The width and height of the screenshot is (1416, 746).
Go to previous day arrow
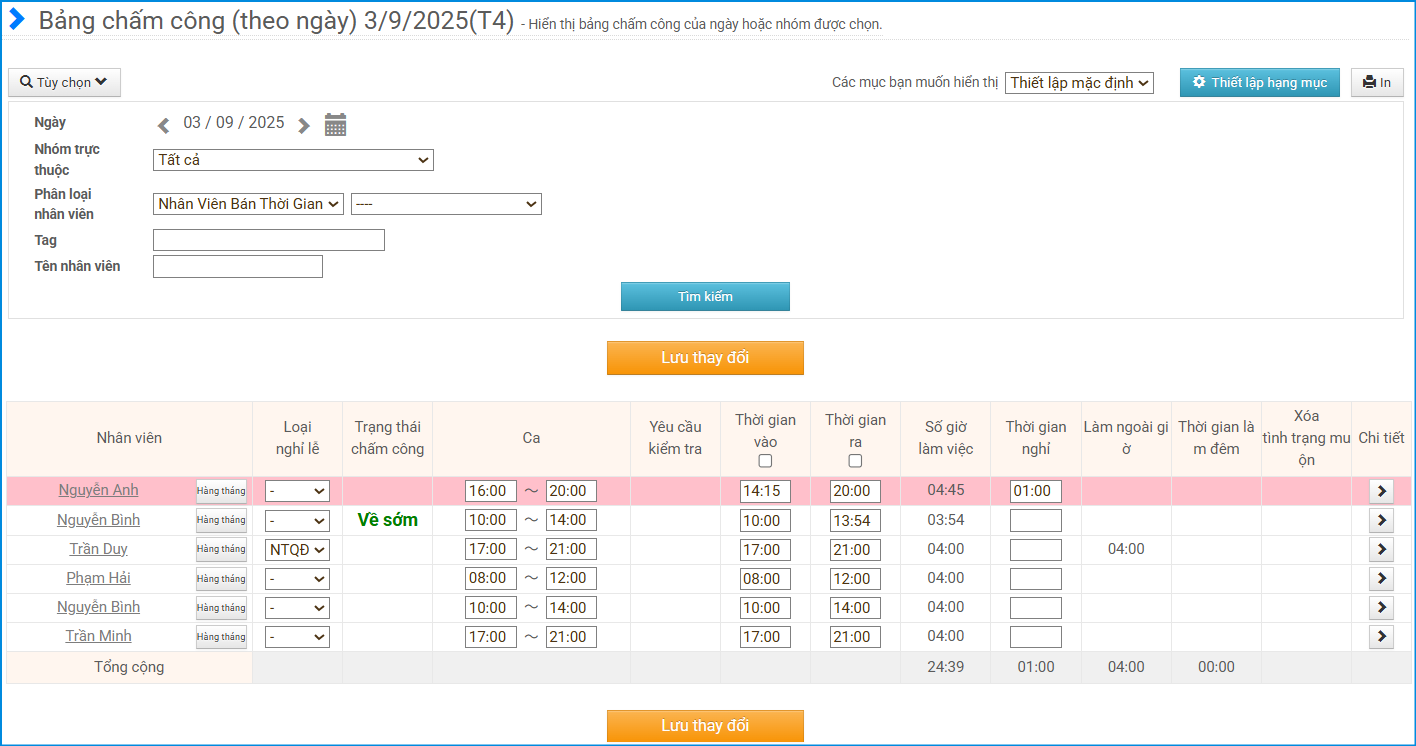[164, 125]
